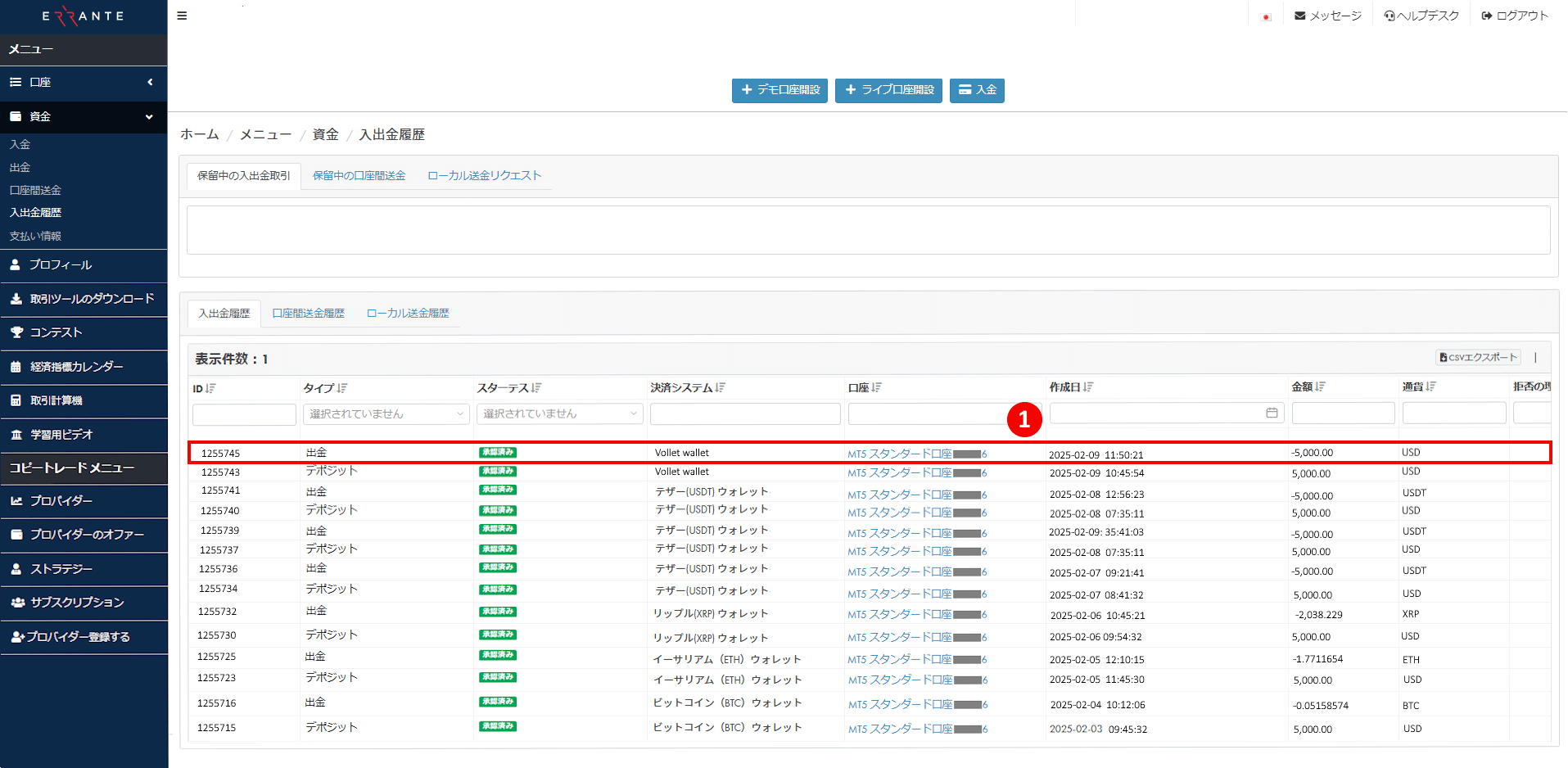Collapse the 口座 sidebar section

point(150,82)
